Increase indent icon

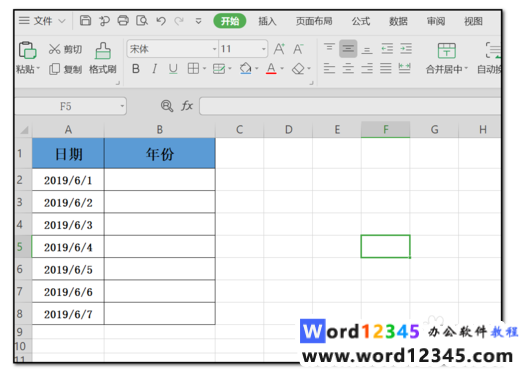pos(406,49)
